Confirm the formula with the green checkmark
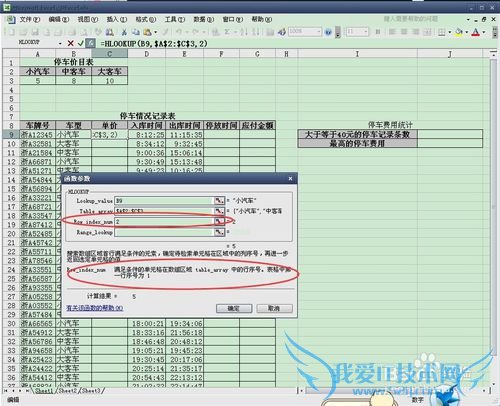This screenshot has width=500, height=406. (80, 43)
